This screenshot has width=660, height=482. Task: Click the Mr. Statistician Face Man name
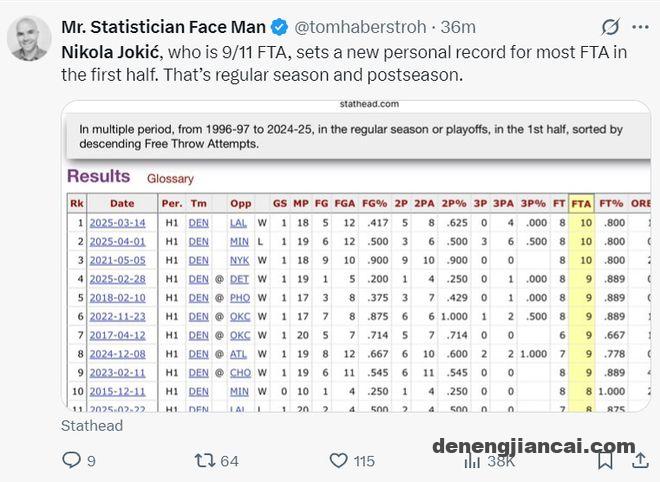(x=163, y=27)
